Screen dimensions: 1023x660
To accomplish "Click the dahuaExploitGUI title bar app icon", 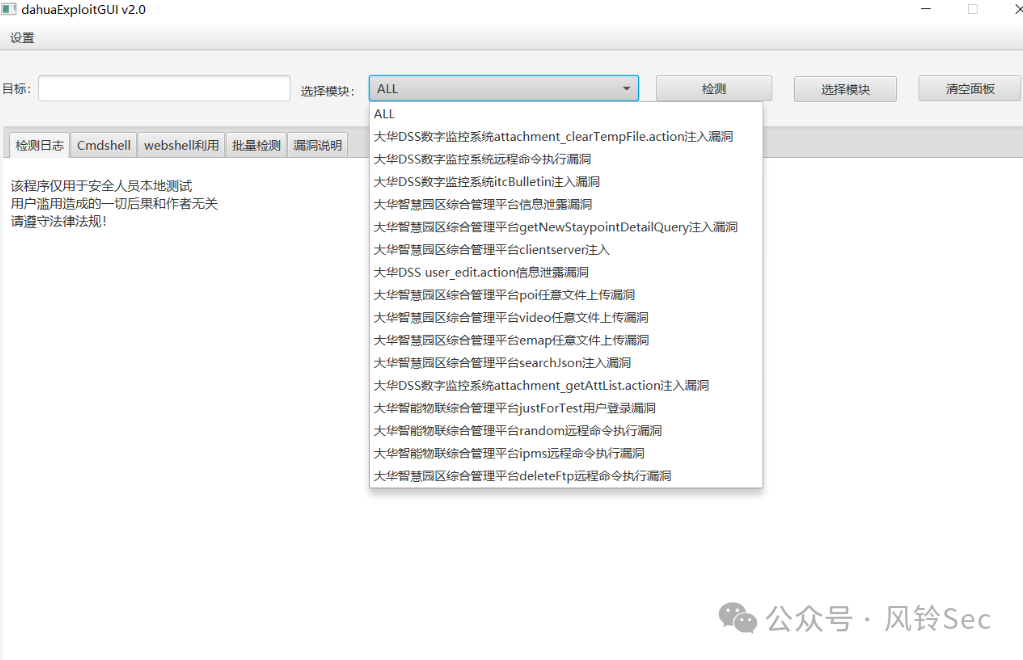I will point(9,10).
